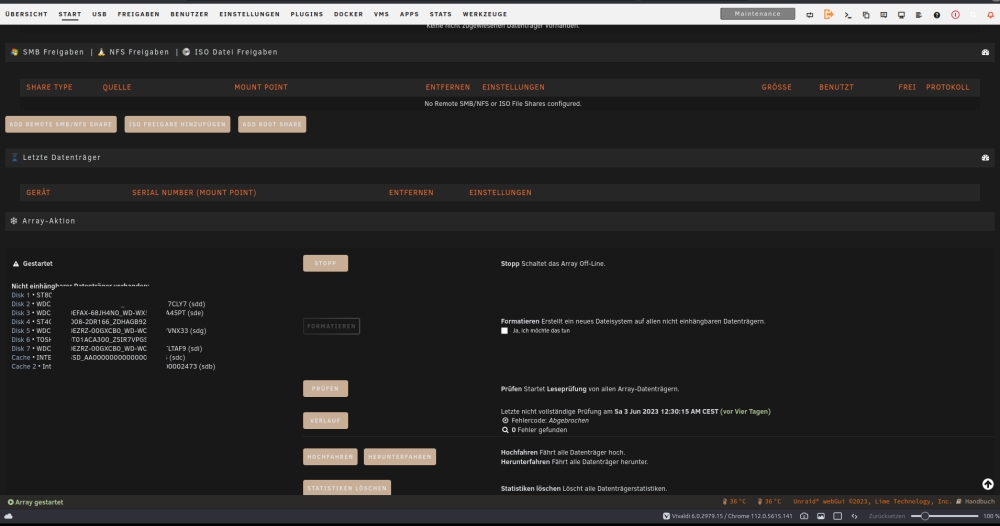
Task: Click the red alert circle icon
Action: pyautogui.click(x=955, y=15)
